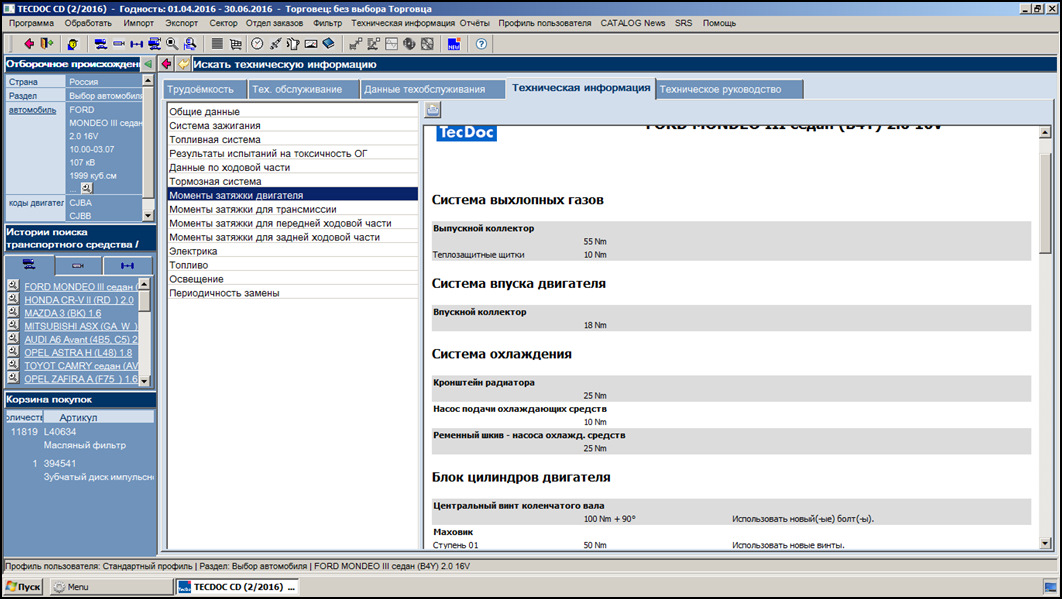Click the pink back arrow next to header title
The width and height of the screenshot is (1062, 599).
point(167,64)
